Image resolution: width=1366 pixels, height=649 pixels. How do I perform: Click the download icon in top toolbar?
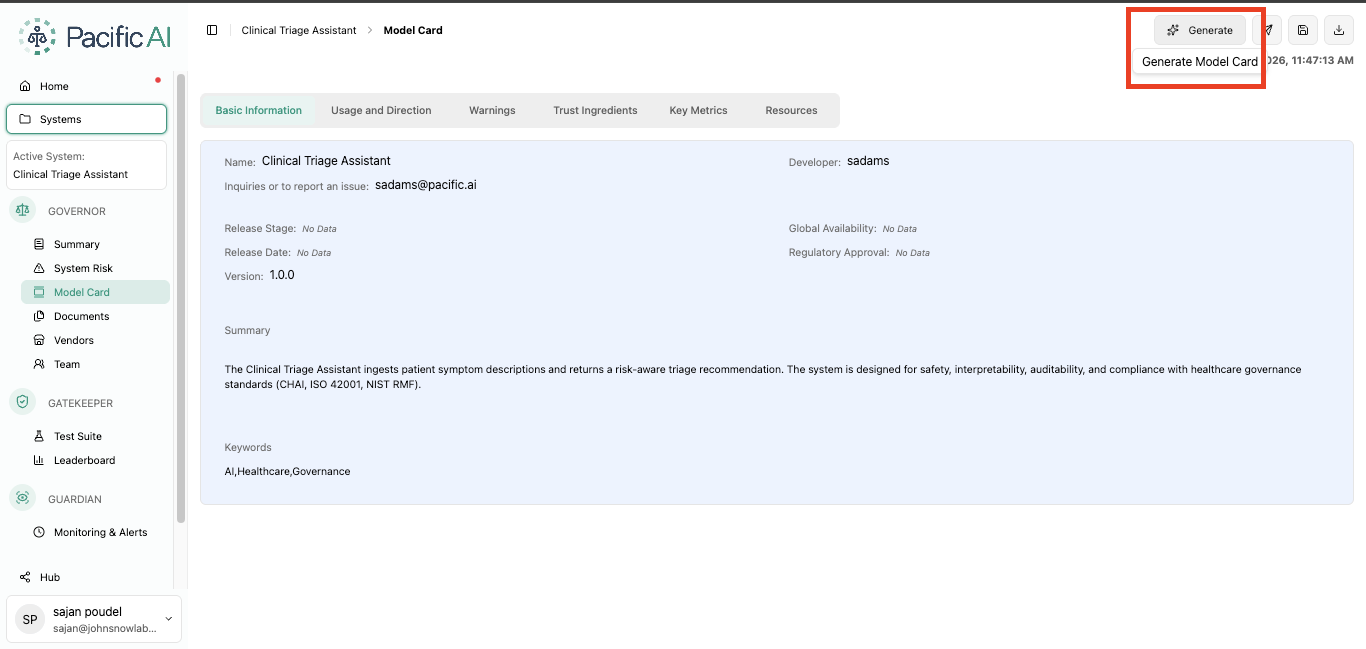point(1339,30)
